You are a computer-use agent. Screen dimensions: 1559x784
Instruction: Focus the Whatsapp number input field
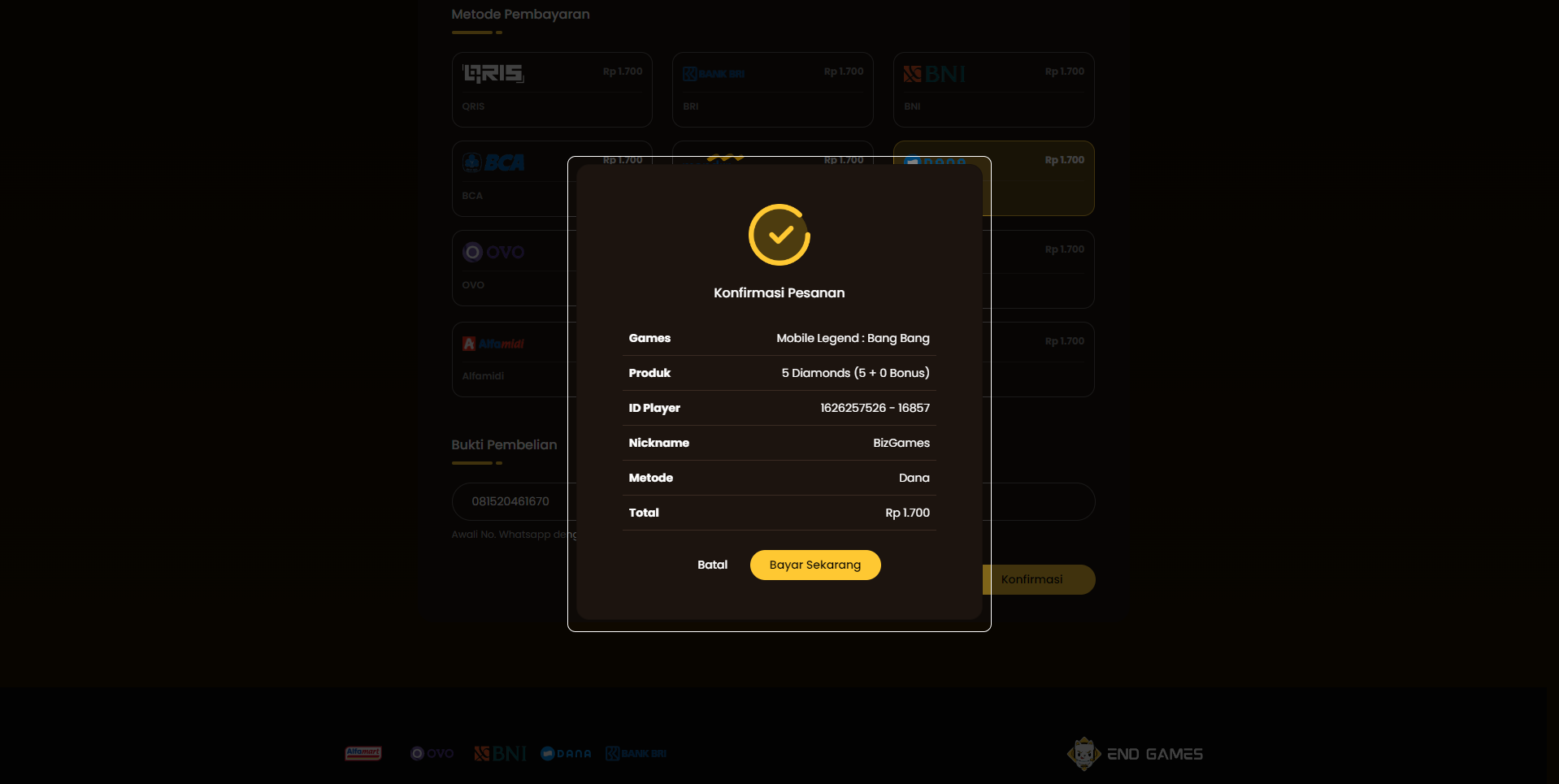click(514, 501)
